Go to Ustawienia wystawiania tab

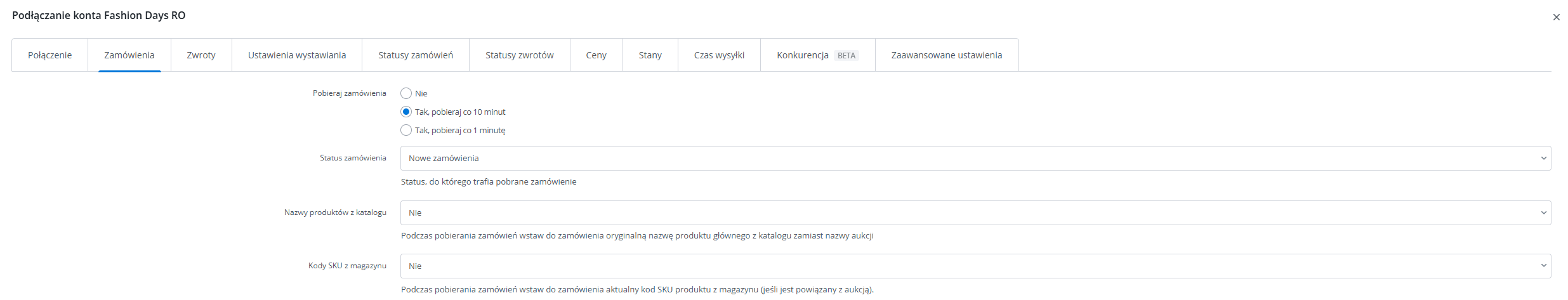click(297, 55)
